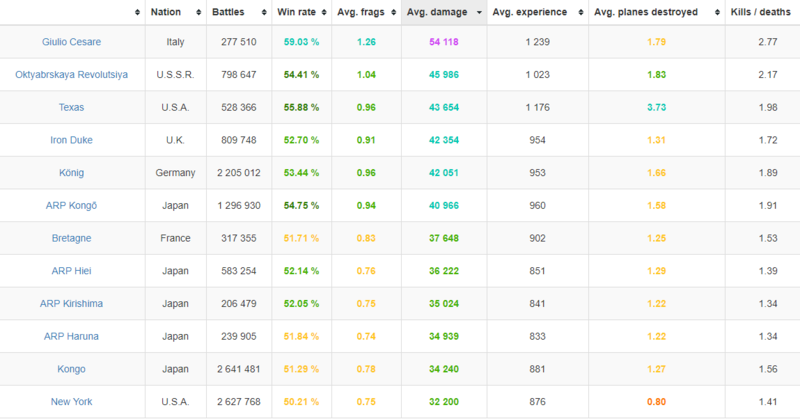Viewport: 800px width, 419px height.
Task: Open the Kongo ship link
Action: tap(71, 368)
